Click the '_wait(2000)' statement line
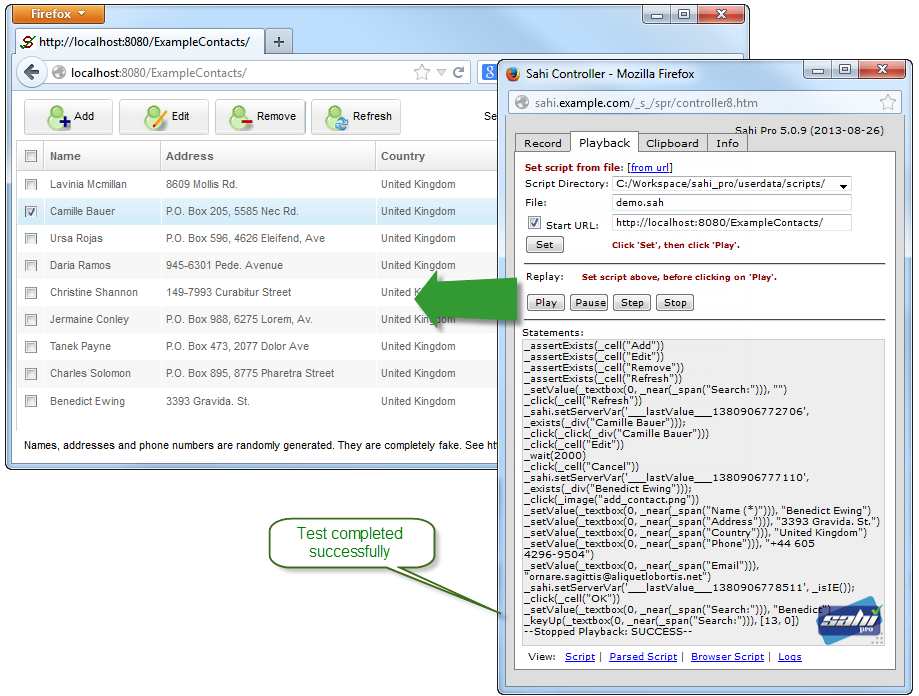919x696 pixels. click(x=554, y=456)
